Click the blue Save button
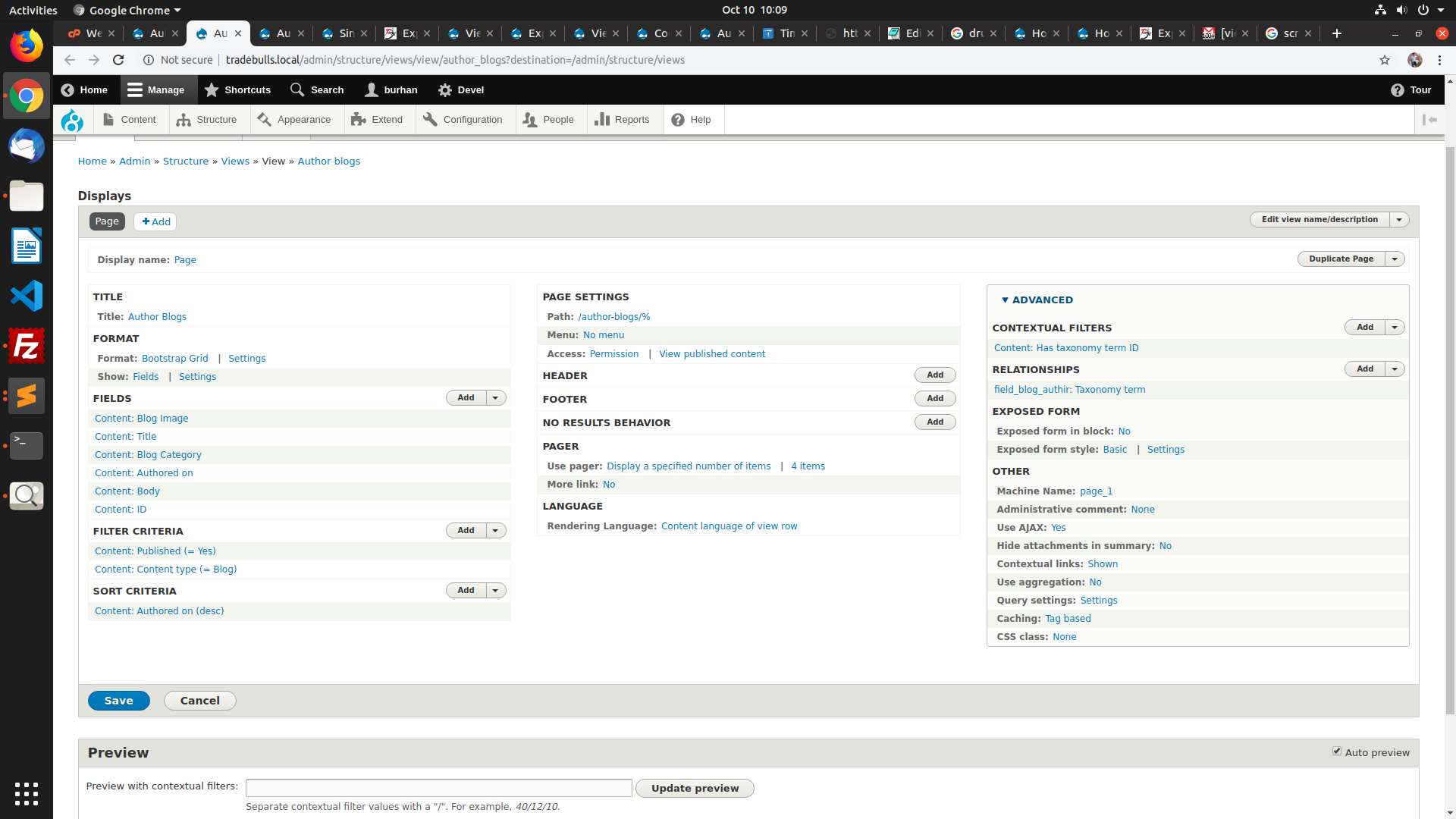Viewport: 1456px width, 819px height. coord(118,701)
